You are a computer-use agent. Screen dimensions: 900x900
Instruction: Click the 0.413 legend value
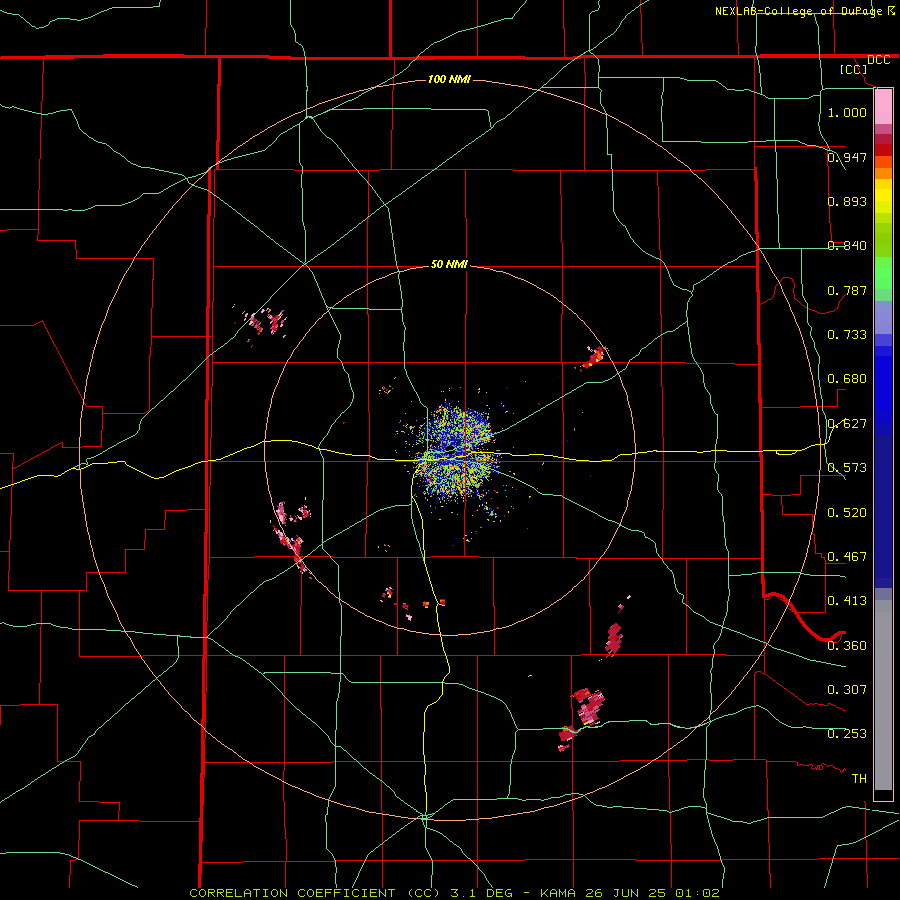[847, 600]
